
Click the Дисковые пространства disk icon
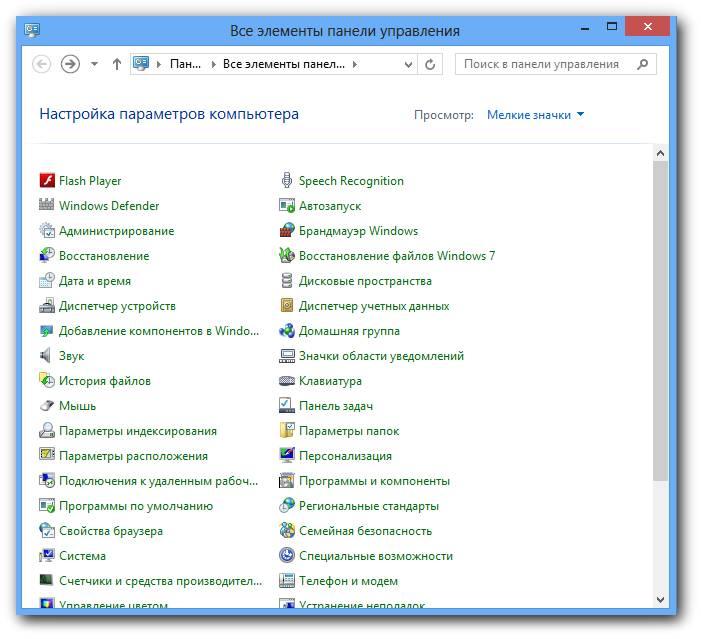(287, 281)
